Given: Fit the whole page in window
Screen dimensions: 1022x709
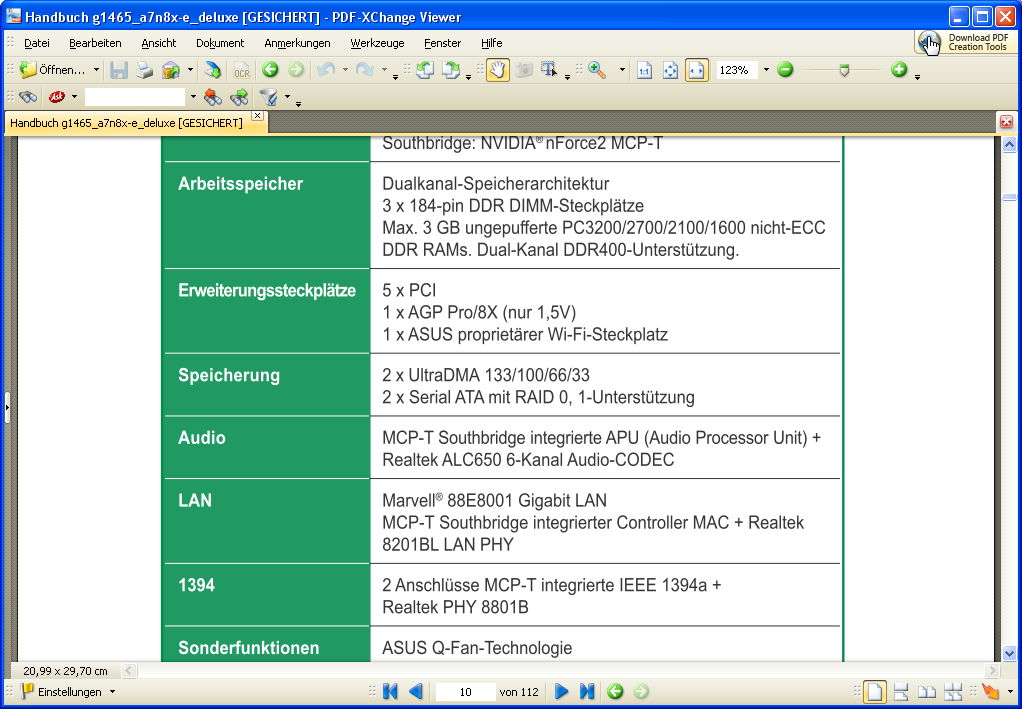Looking at the screenshot, I should (x=670, y=70).
